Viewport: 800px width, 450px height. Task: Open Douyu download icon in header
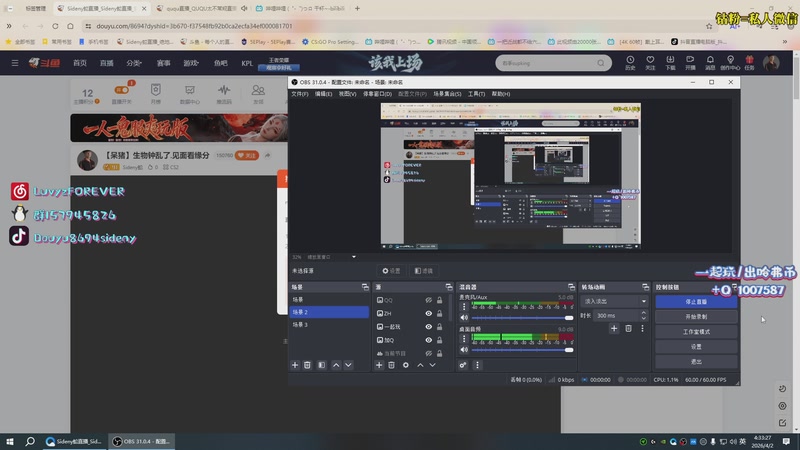(x=670, y=63)
